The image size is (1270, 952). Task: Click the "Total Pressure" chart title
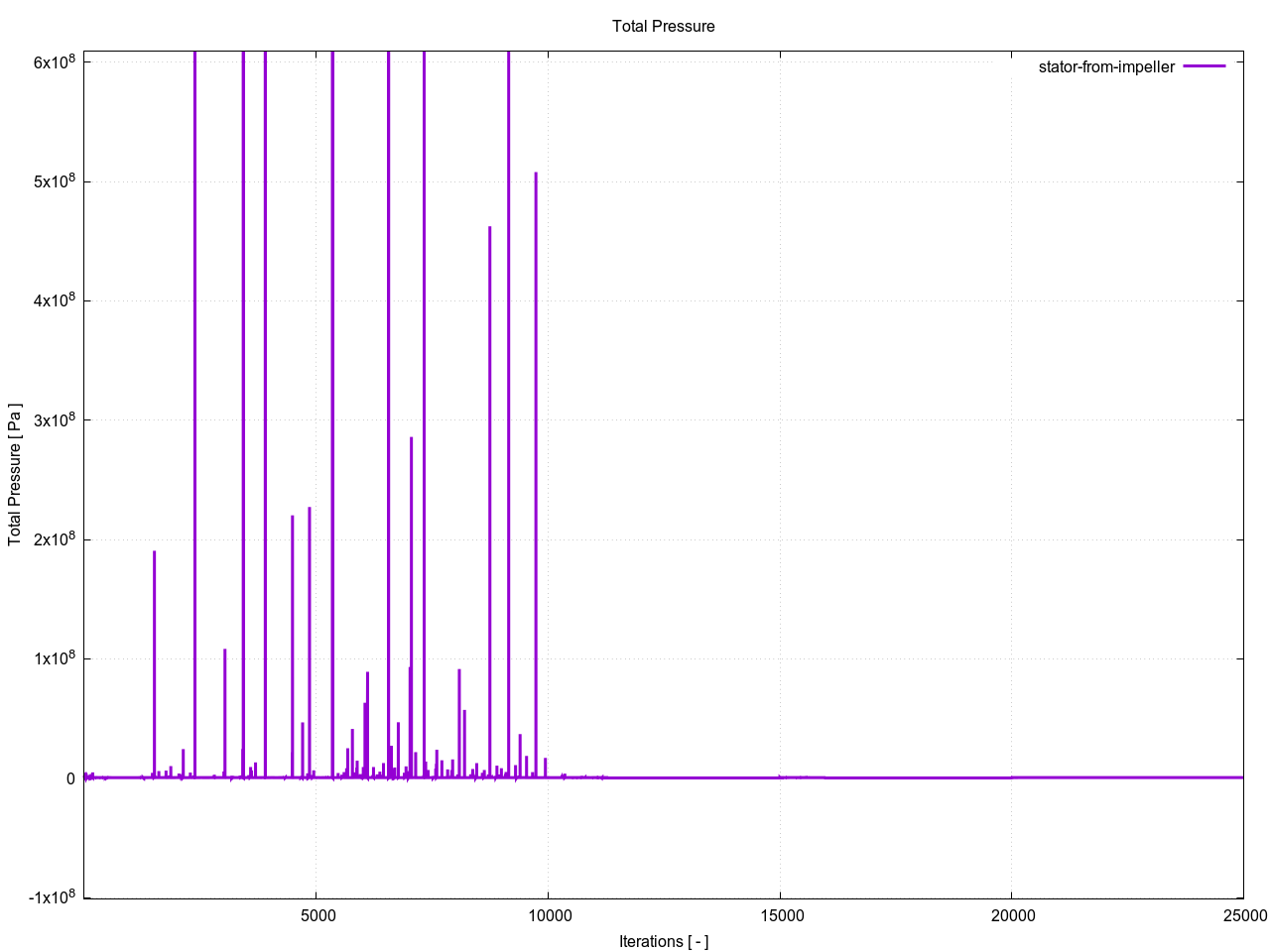(x=663, y=27)
